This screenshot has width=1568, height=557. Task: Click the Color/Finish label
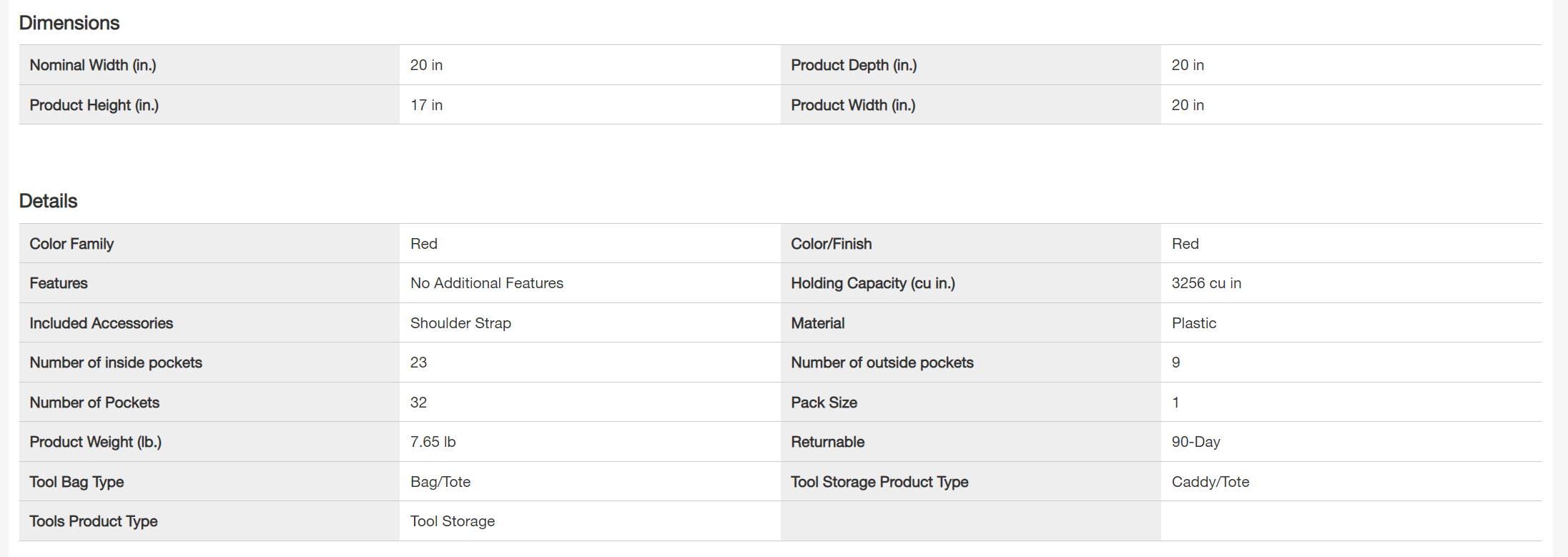(x=832, y=244)
